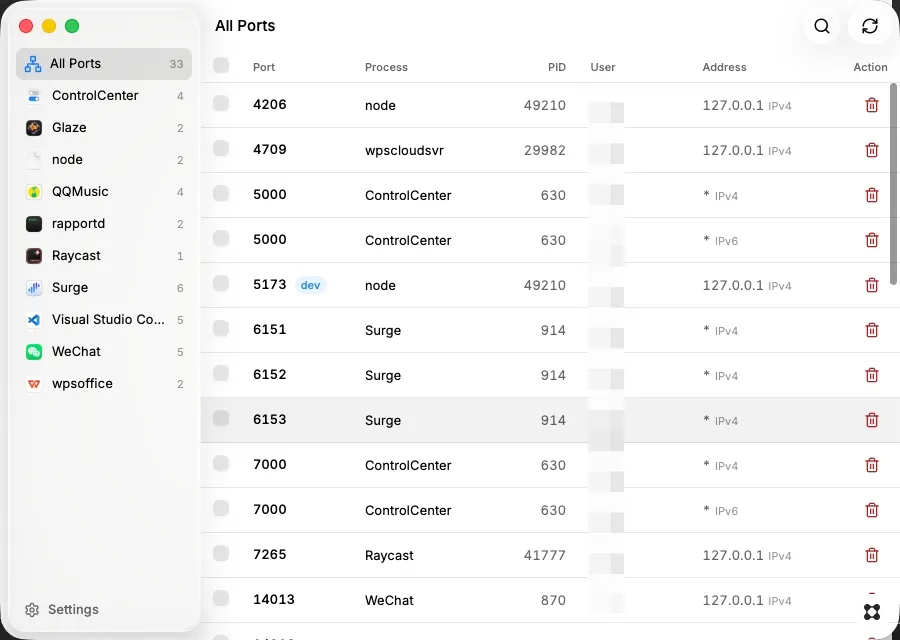Click the WeChat process in table
900x640 pixels.
pyautogui.click(x=389, y=600)
